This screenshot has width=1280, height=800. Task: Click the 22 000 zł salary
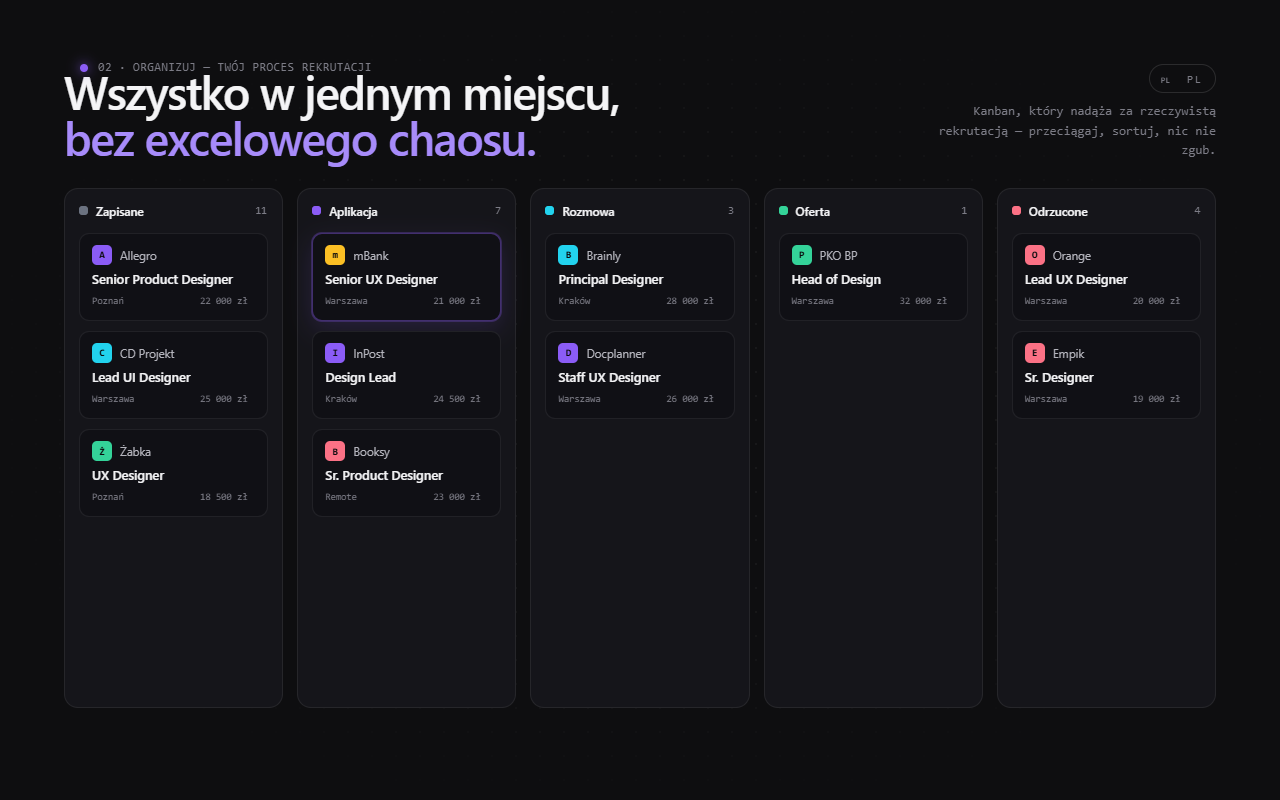coord(224,301)
